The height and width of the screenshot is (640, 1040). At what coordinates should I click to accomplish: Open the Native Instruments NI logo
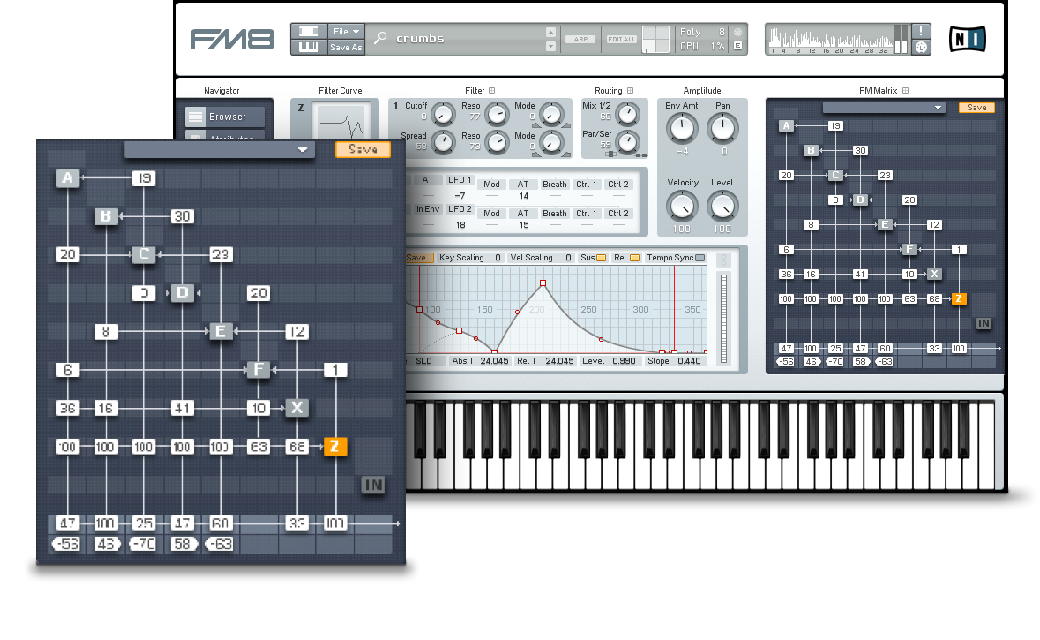[967, 39]
